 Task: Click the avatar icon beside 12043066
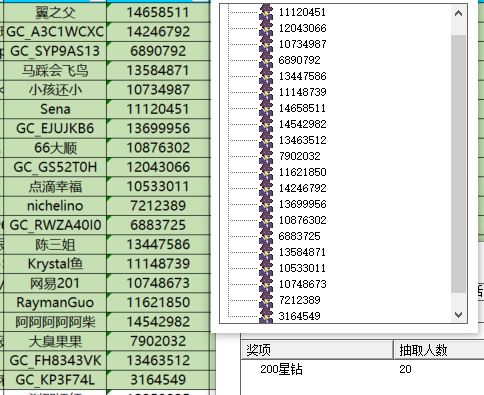(x=266, y=28)
